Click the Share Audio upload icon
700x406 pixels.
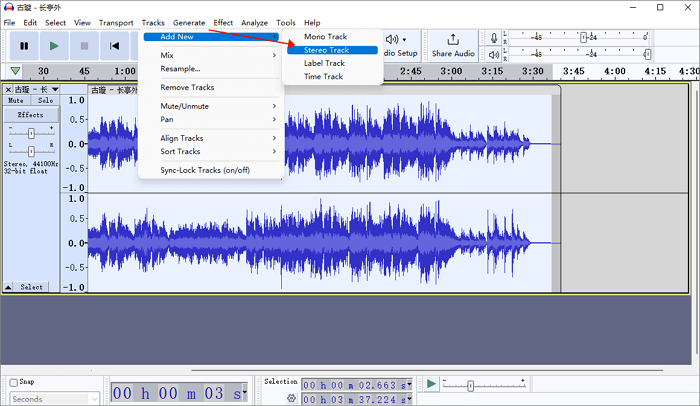click(453, 39)
